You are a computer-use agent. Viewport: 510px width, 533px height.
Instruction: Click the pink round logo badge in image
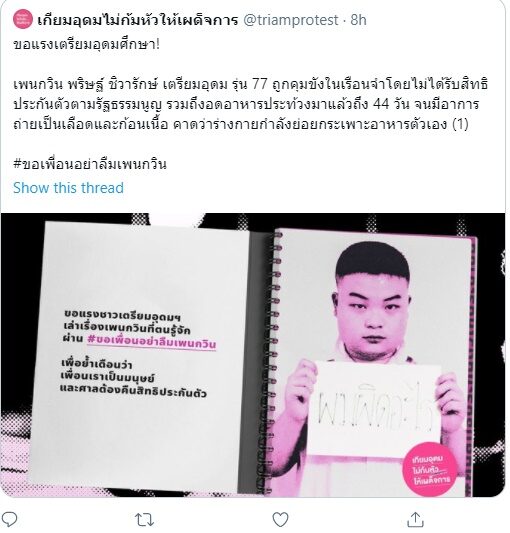pyautogui.click(x=430, y=469)
